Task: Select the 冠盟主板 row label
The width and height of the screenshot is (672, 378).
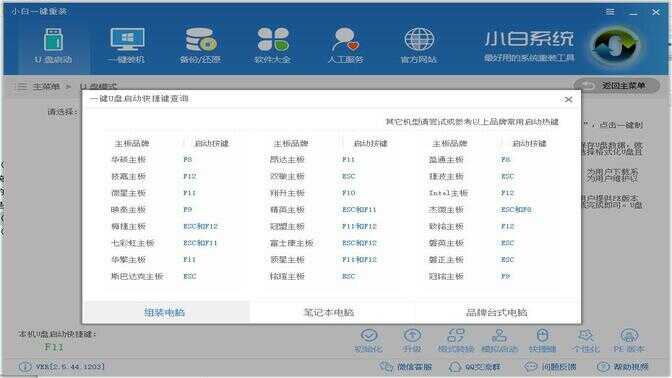Action: click(x=287, y=226)
